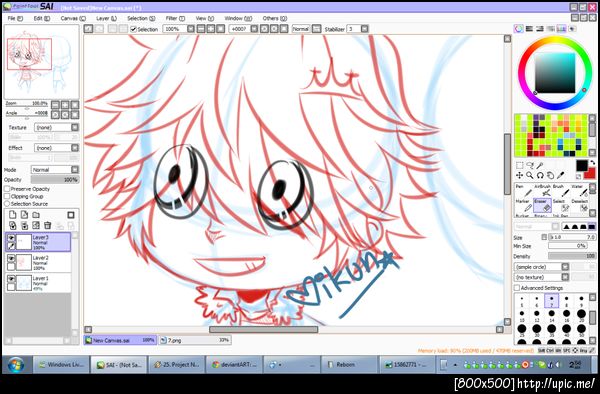The image size is (600, 394).
Task: Activate the move tool
Action: click(x=519, y=175)
